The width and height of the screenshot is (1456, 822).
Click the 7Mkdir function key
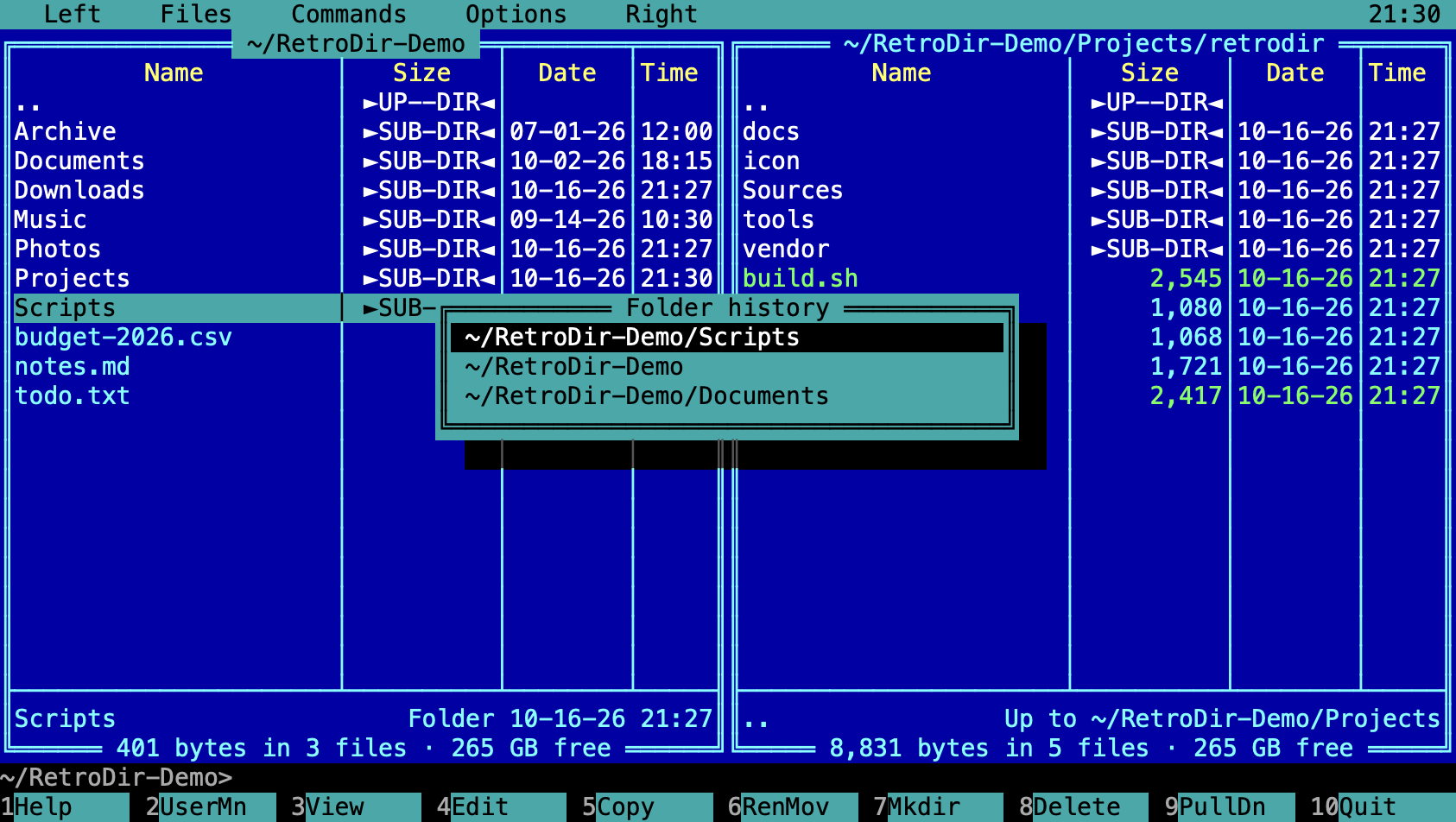tap(938, 807)
